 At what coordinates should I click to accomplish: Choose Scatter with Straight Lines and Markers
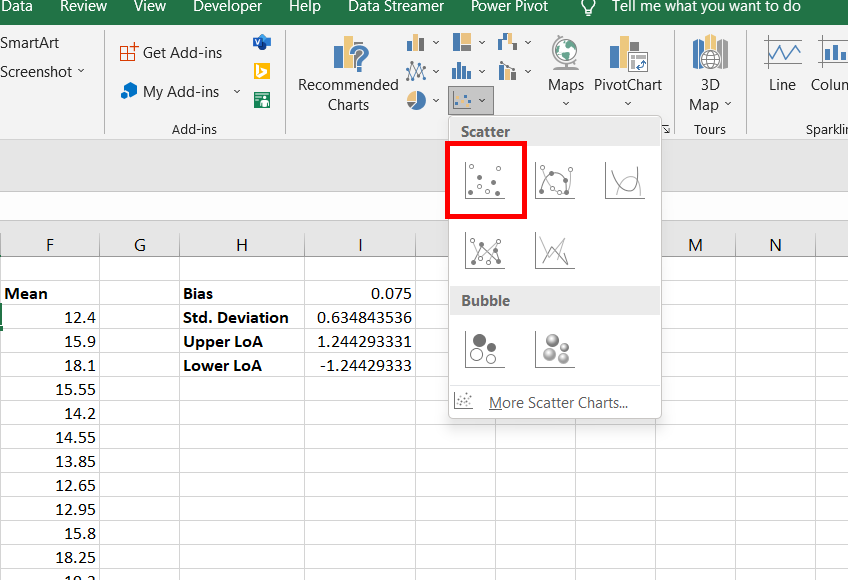485,251
